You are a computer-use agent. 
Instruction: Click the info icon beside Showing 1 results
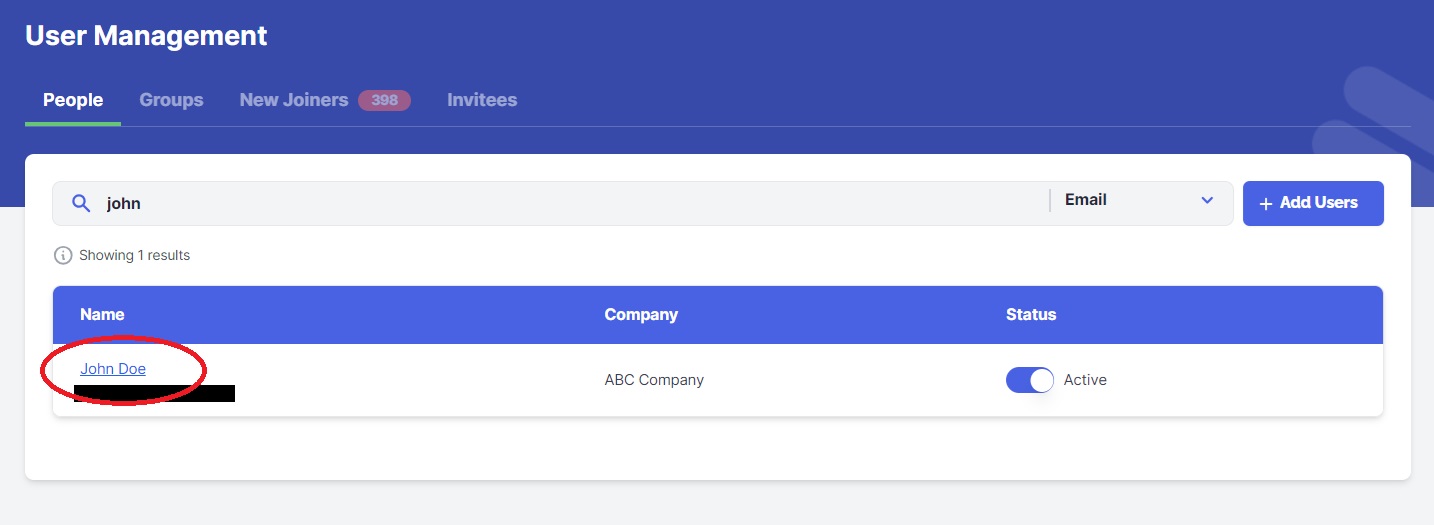coord(63,255)
